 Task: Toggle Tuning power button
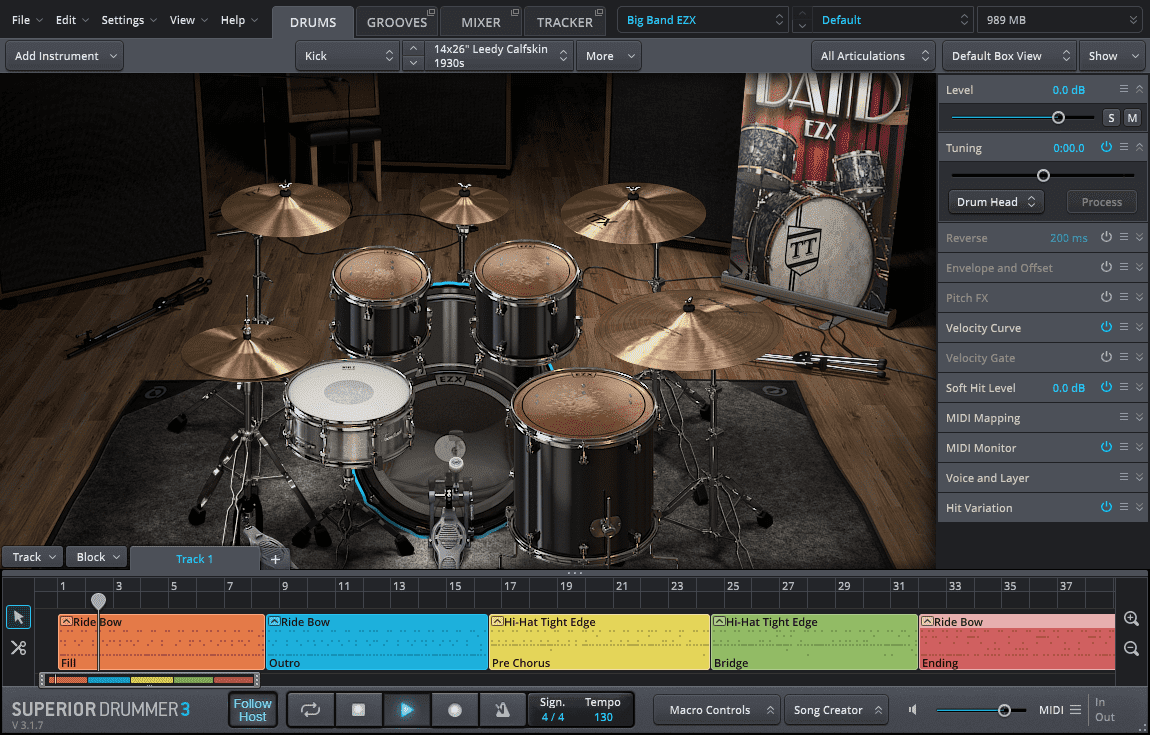[1106, 147]
